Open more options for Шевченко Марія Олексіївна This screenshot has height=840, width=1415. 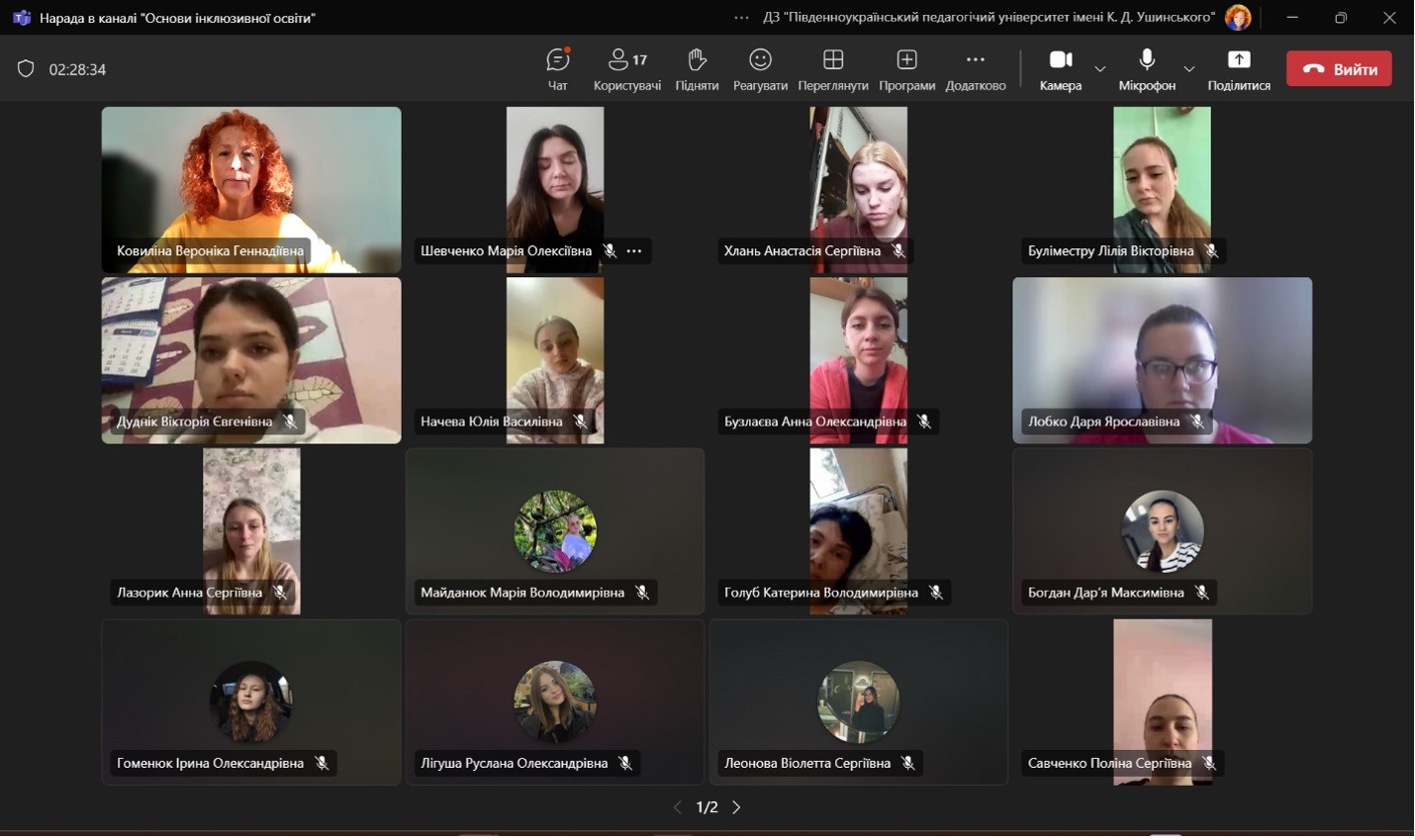point(634,251)
